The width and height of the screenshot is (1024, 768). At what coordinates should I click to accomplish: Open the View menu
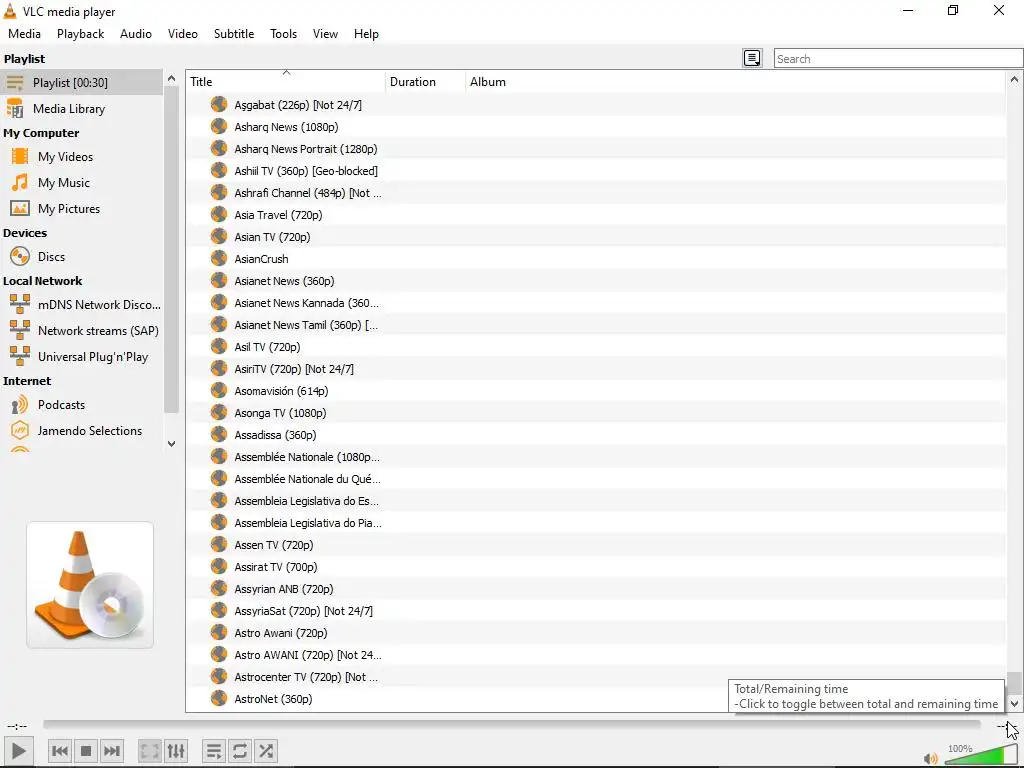[325, 34]
